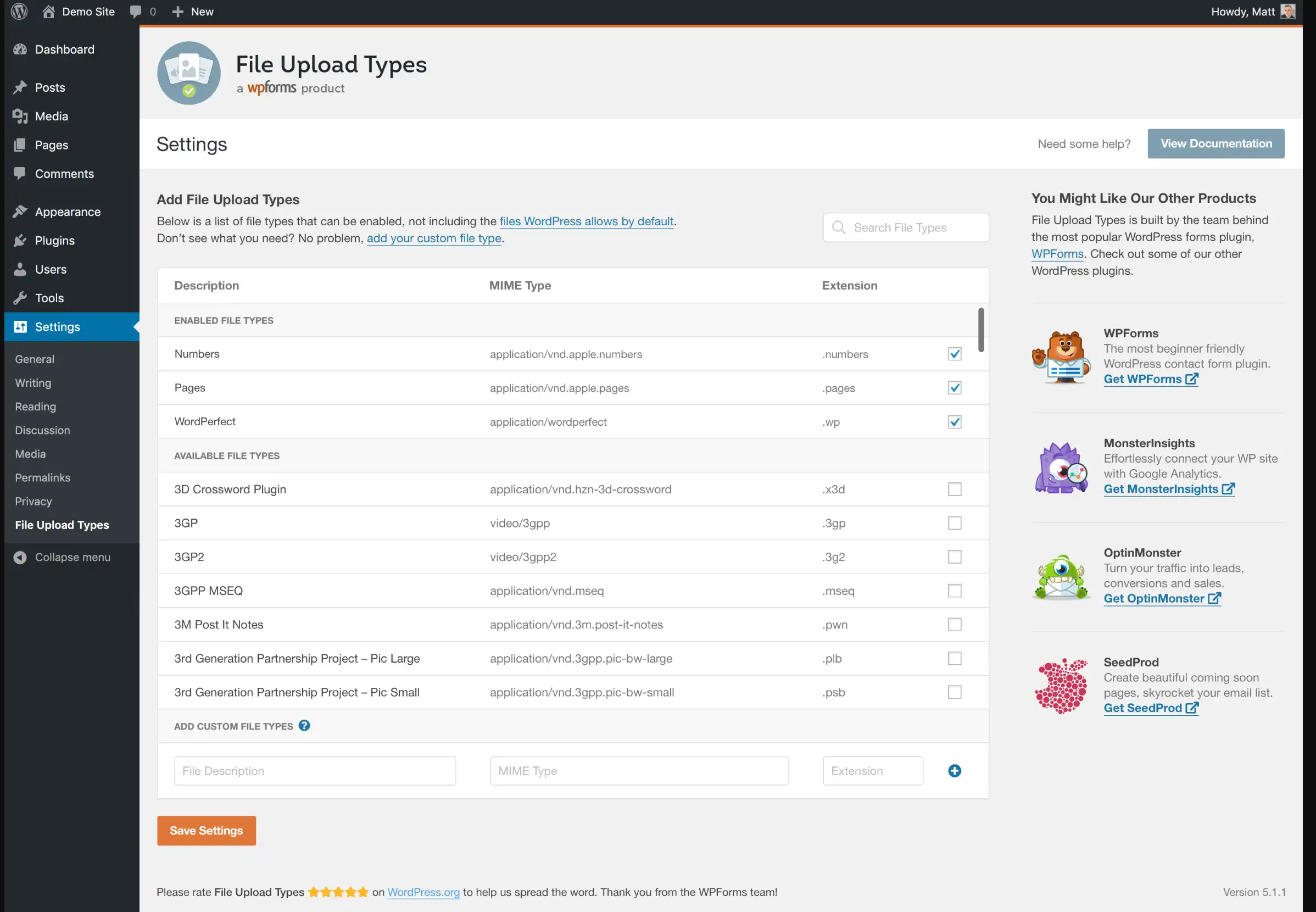Click the Users person icon
The height and width of the screenshot is (912, 1316).
tap(20, 269)
